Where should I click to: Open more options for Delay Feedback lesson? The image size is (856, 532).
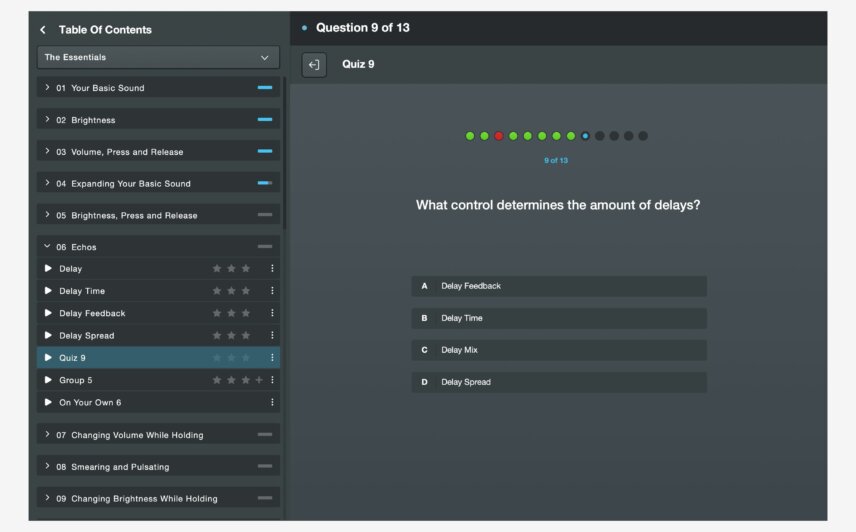click(x=272, y=313)
